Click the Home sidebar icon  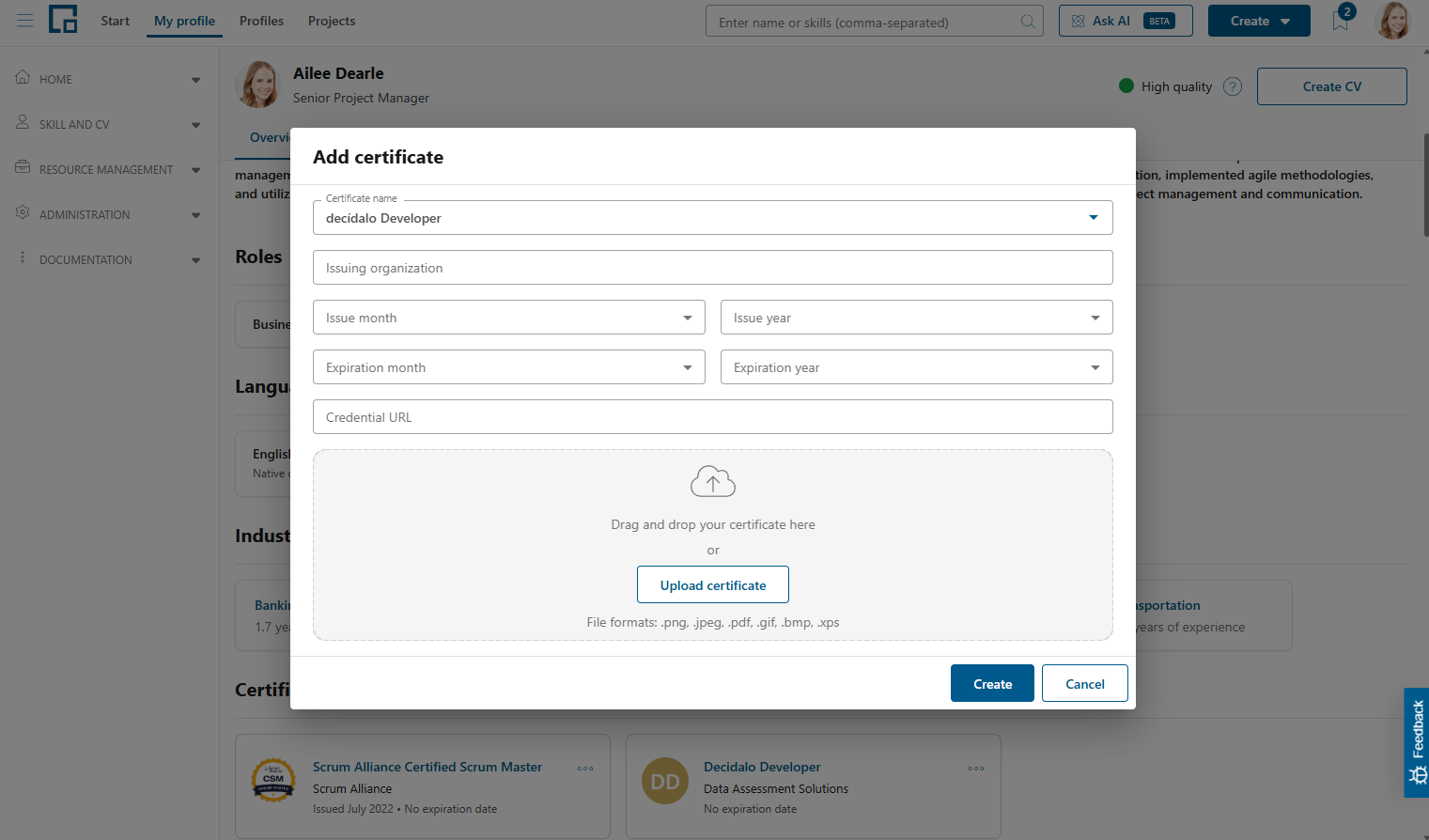tap(23, 78)
